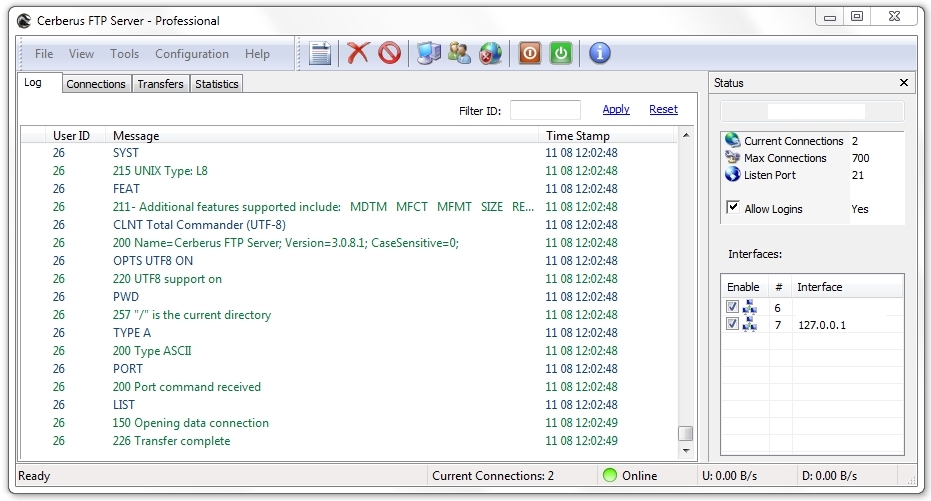Switch to the Connections tab
The image size is (931, 501).
pos(96,84)
